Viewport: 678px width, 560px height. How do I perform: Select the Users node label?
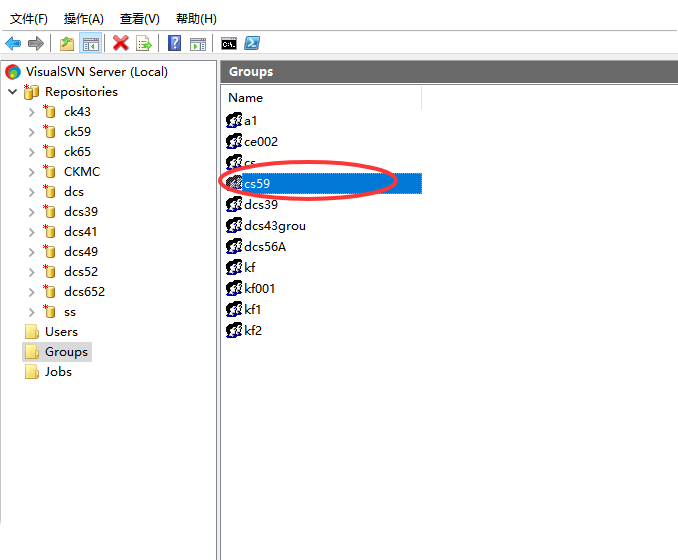pyautogui.click(x=61, y=332)
